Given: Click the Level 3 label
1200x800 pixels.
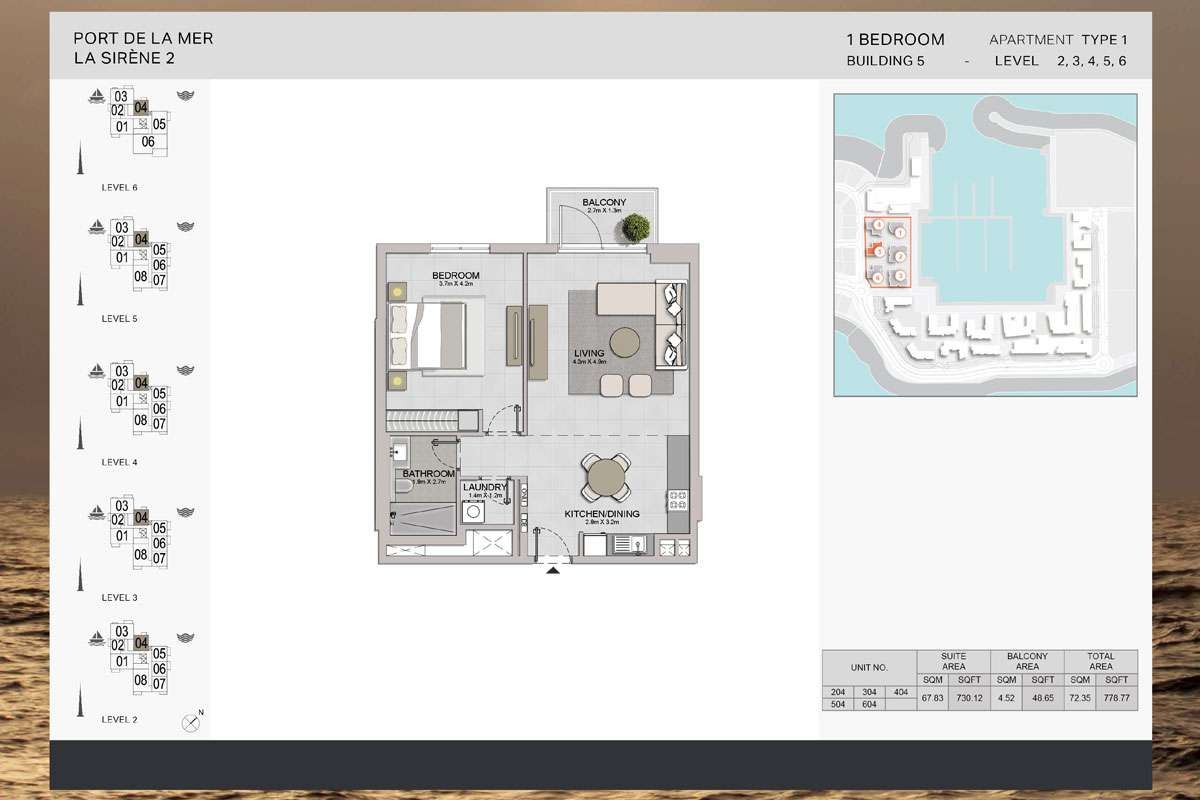Looking at the screenshot, I should (x=120, y=597).
